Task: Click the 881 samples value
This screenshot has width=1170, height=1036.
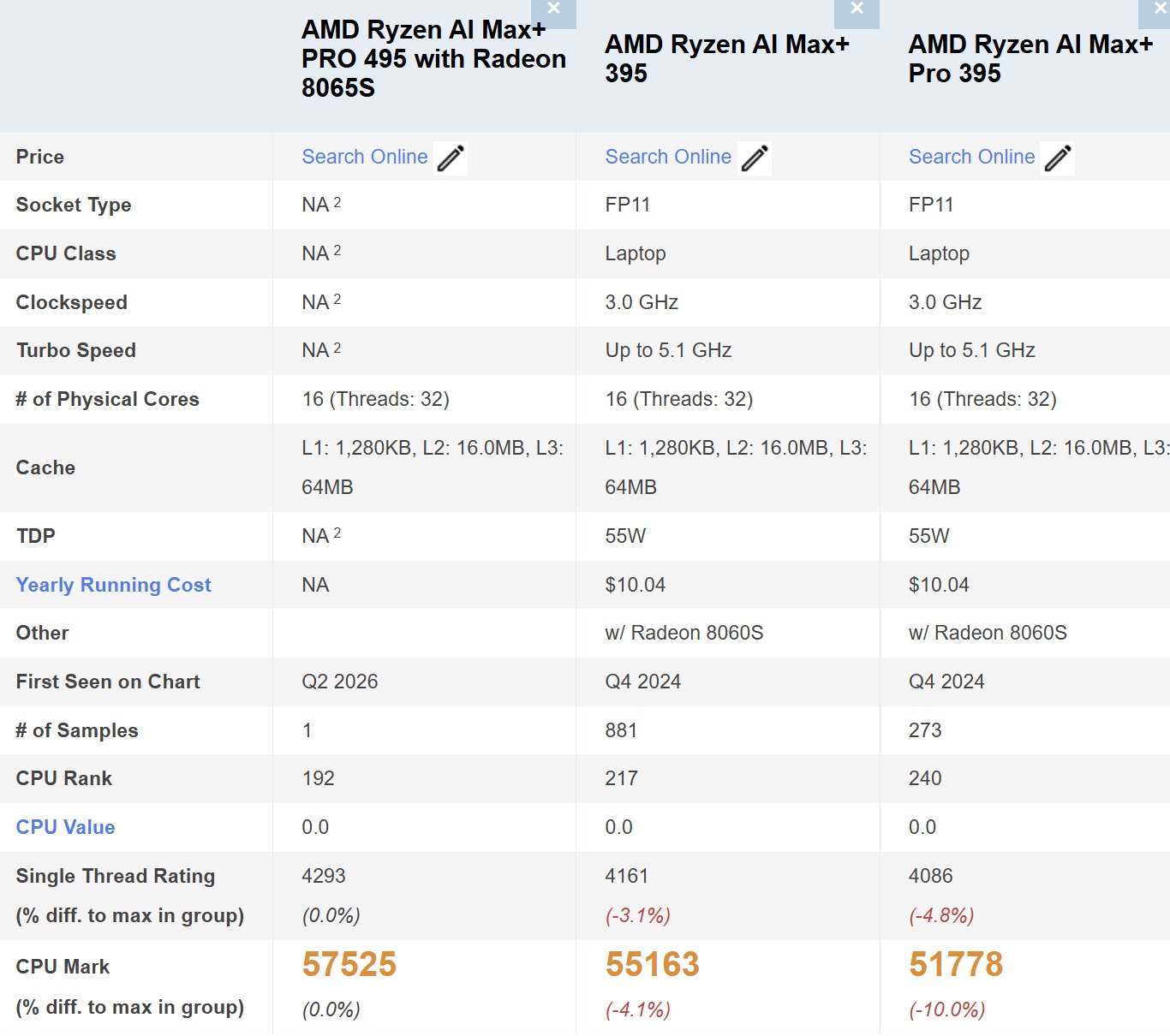Action: tap(621, 730)
